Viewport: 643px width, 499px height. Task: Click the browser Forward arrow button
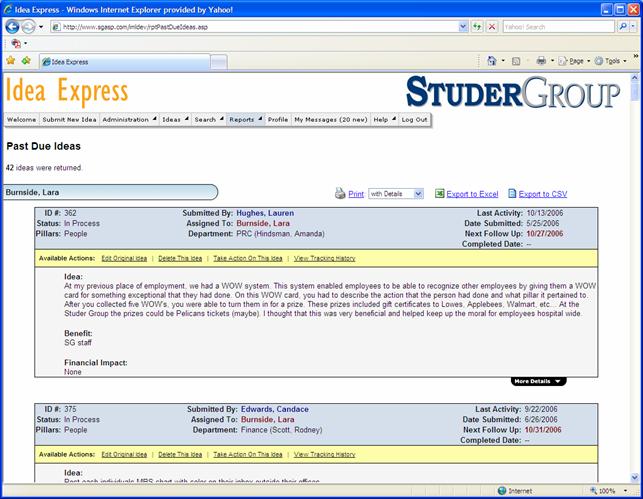[x=28, y=27]
